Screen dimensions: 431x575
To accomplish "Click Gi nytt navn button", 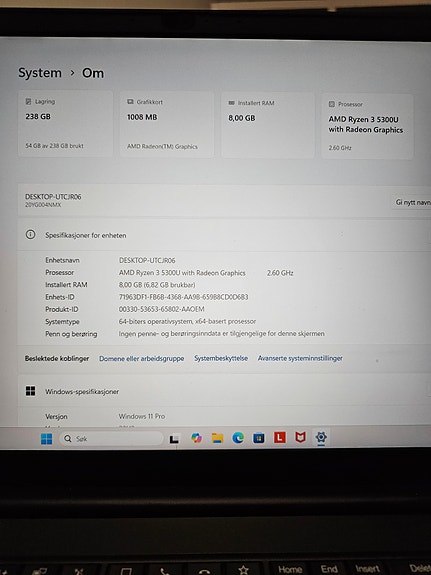I will 412,202.
